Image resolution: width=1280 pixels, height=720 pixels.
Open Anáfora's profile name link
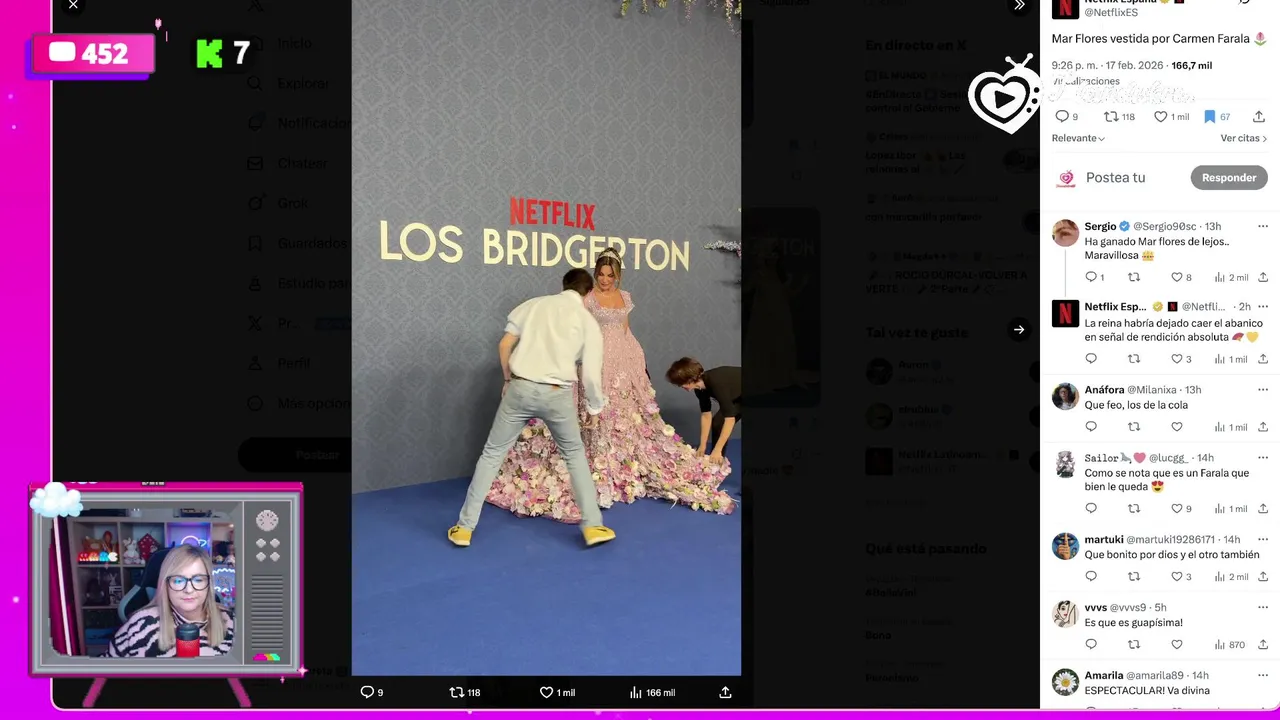pyautogui.click(x=1104, y=390)
